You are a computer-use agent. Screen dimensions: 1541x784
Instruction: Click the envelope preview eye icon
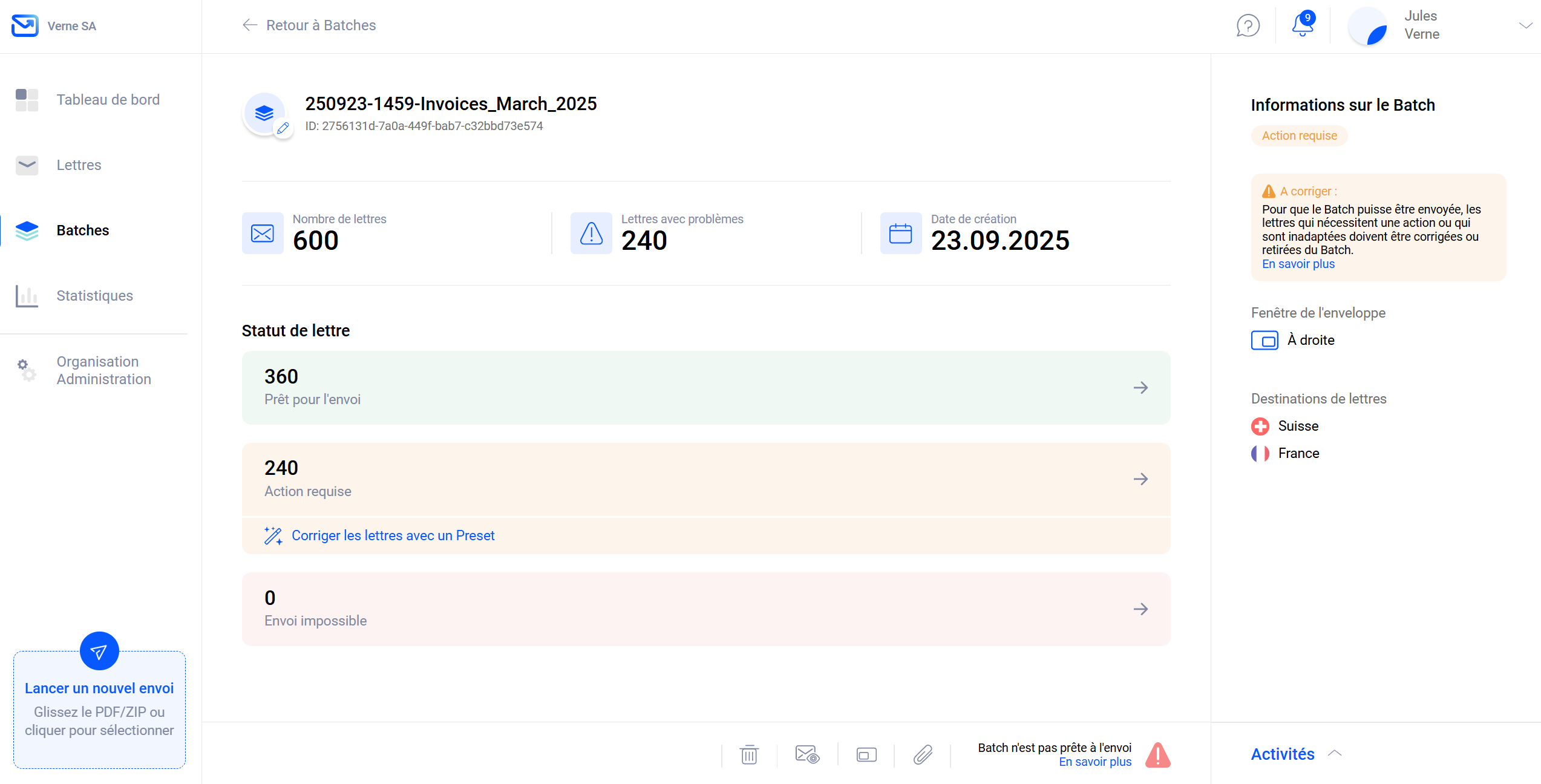[x=806, y=754]
